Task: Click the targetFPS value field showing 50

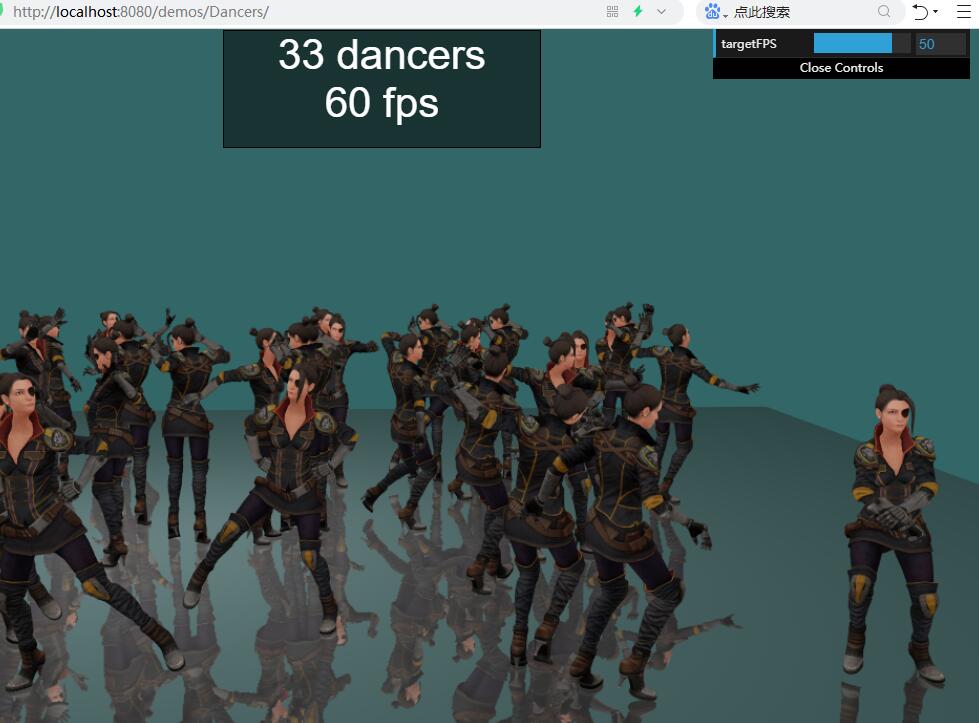Action: 940,44
